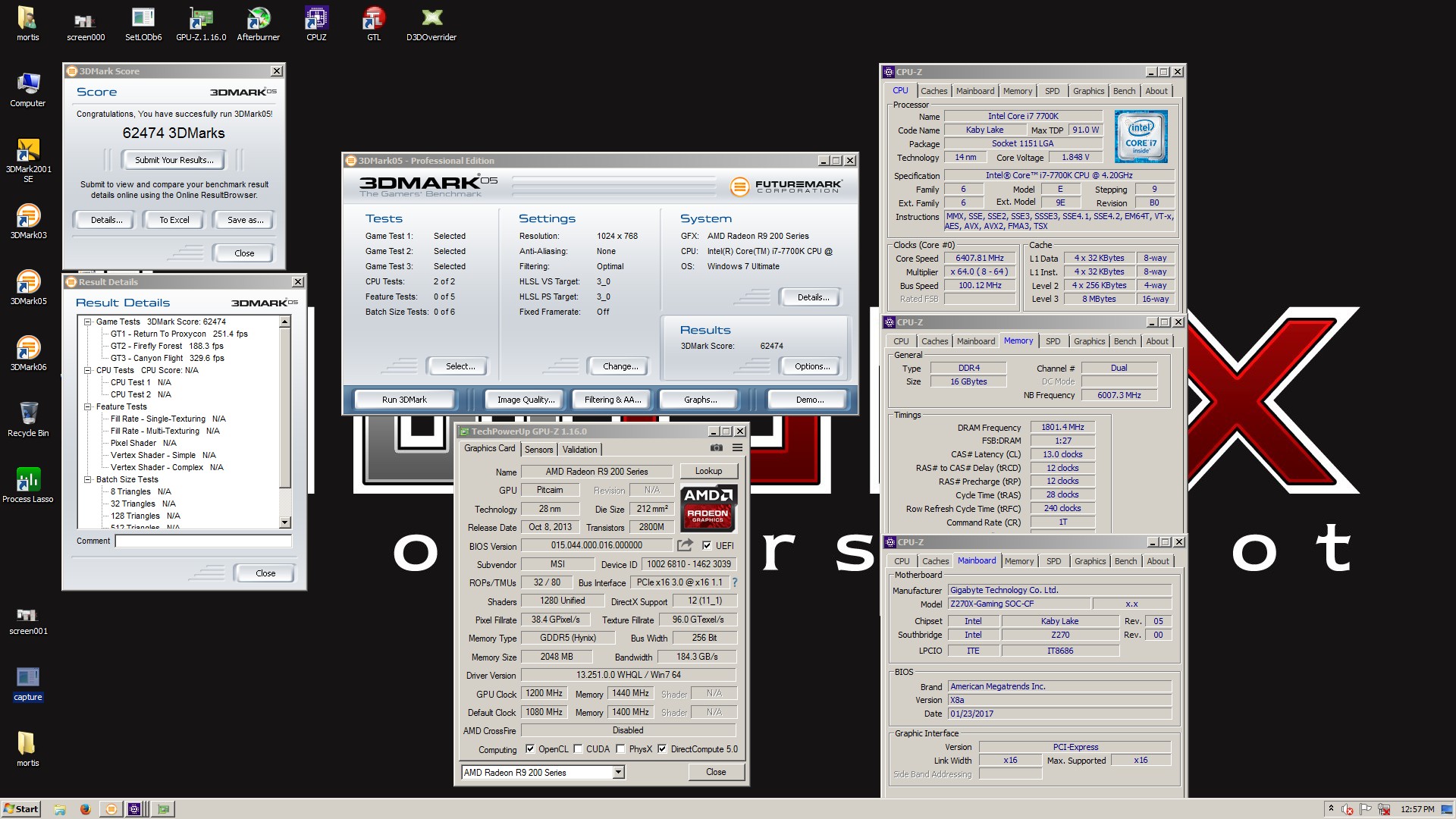Collapse the Game Tests tree node

[x=88, y=322]
